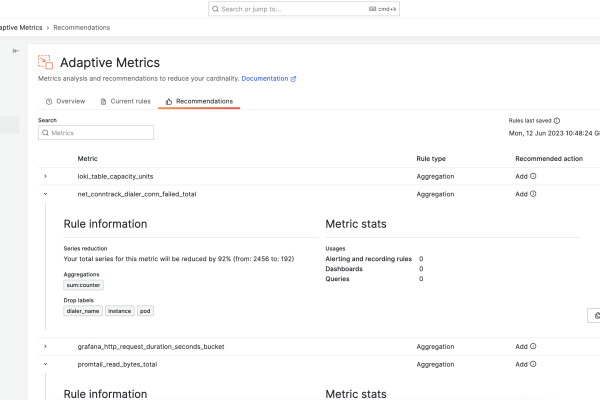Open the Current rules tab
The height and width of the screenshot is (400, 600).
tap(125, 101)
